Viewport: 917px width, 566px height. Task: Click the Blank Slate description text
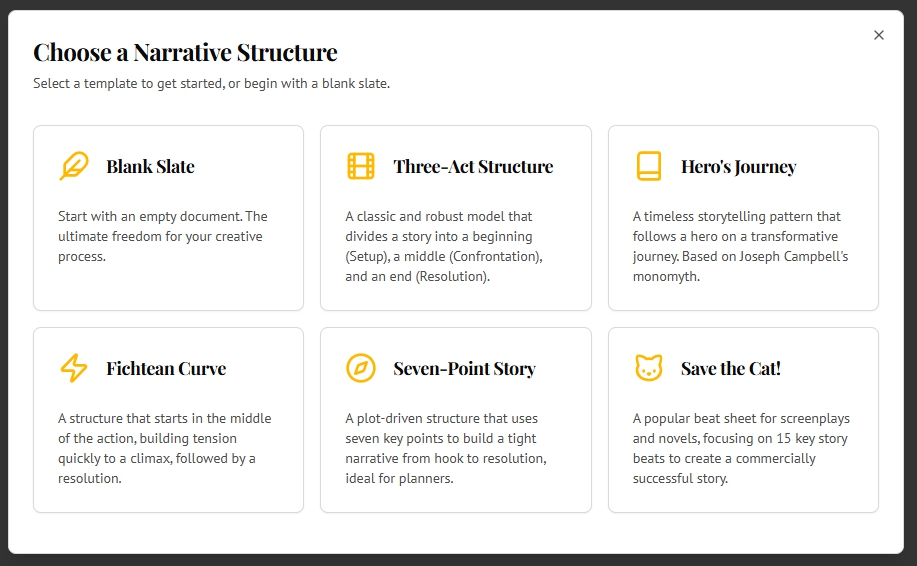pos(163,236)
